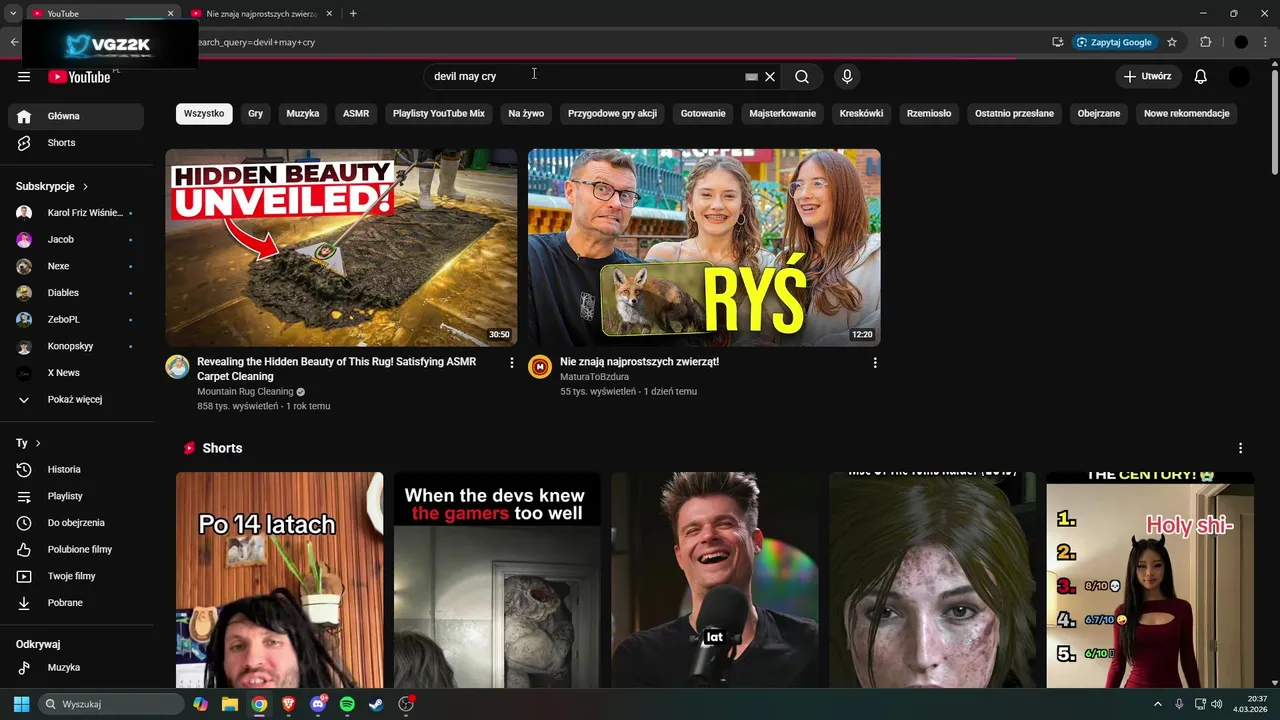
Task: Open Steam from the taskbar
Action: click(x=376, y=704)
